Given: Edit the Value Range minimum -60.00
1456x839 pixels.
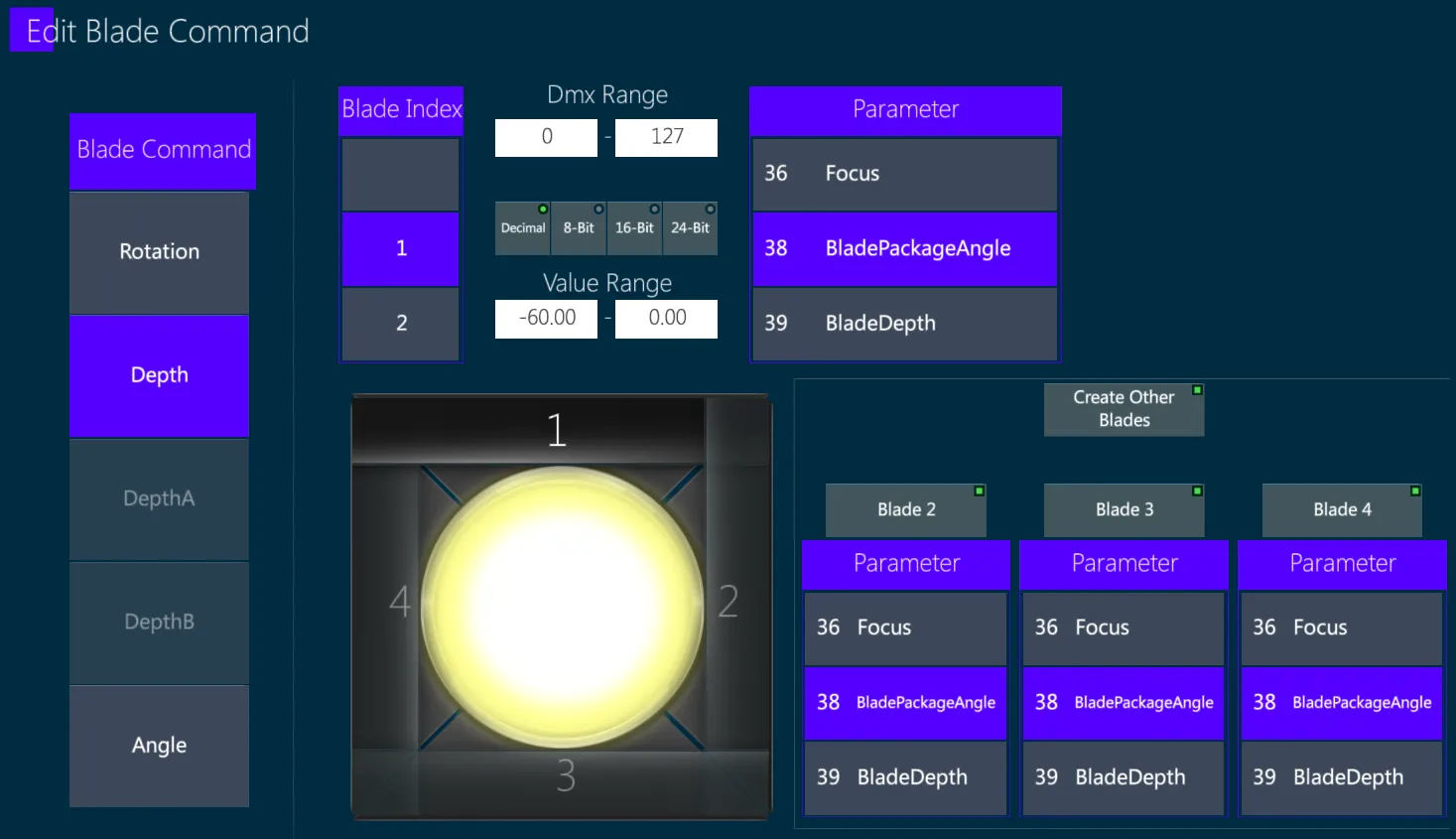Looking at the screenshot, I should 546,318.
